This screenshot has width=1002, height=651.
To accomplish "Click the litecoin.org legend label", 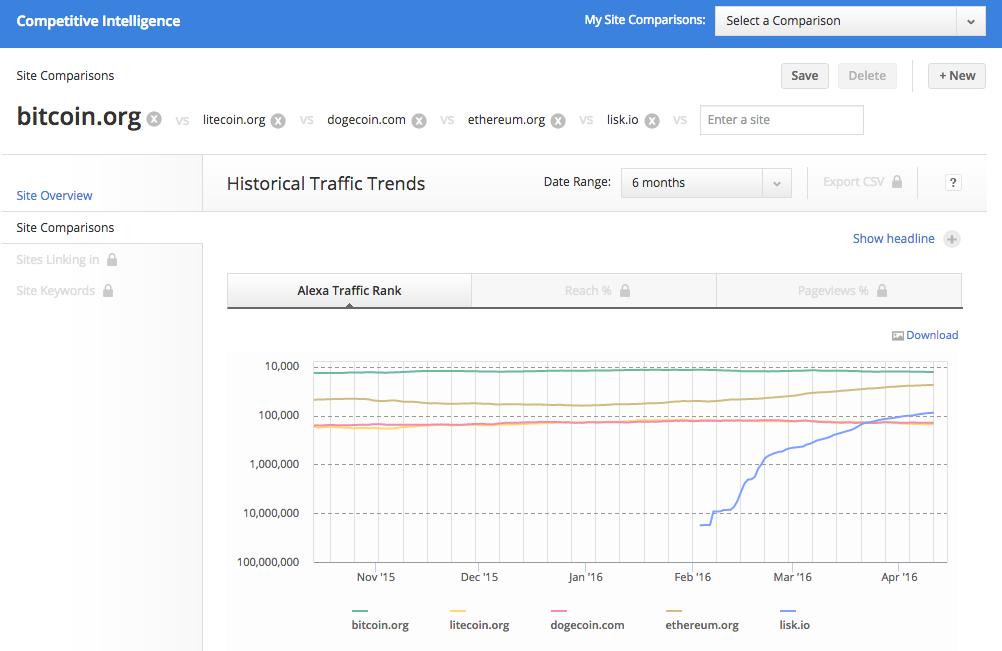I will click(x=479, y=625).
